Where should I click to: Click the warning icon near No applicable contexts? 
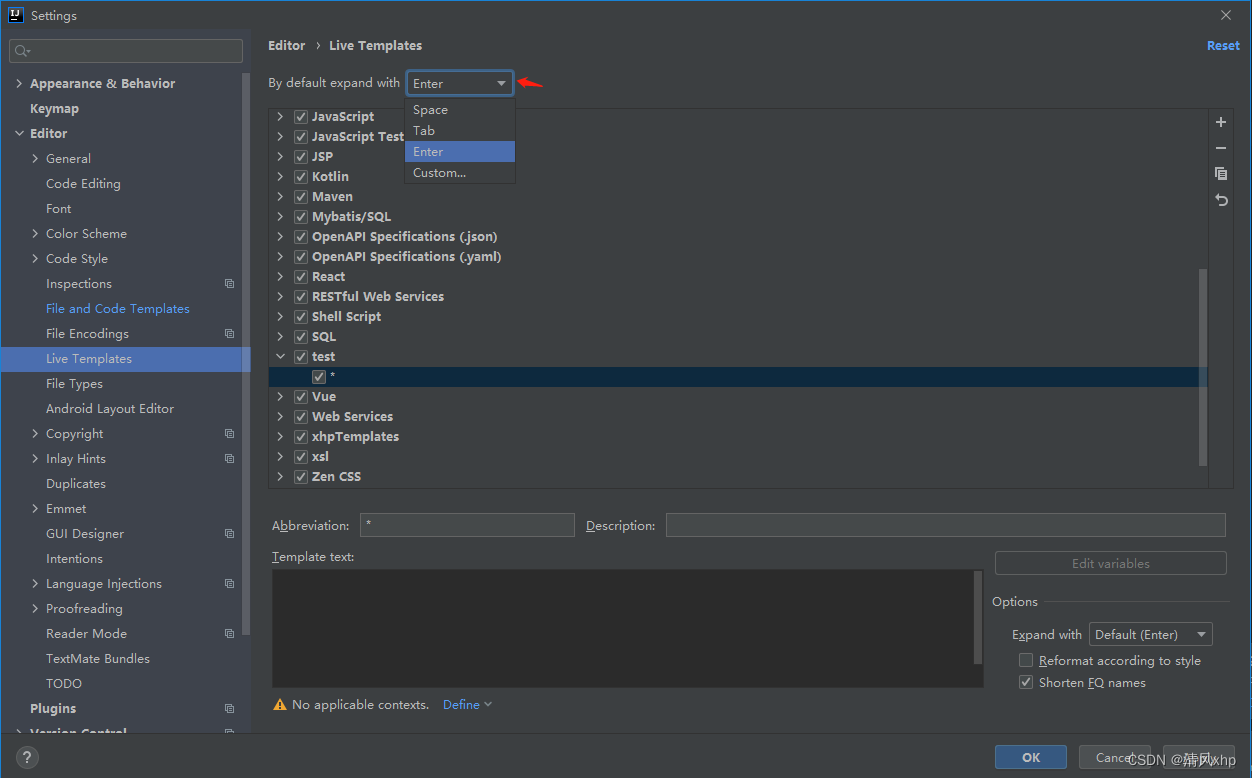pyautogui.click(x=280, y=705)
